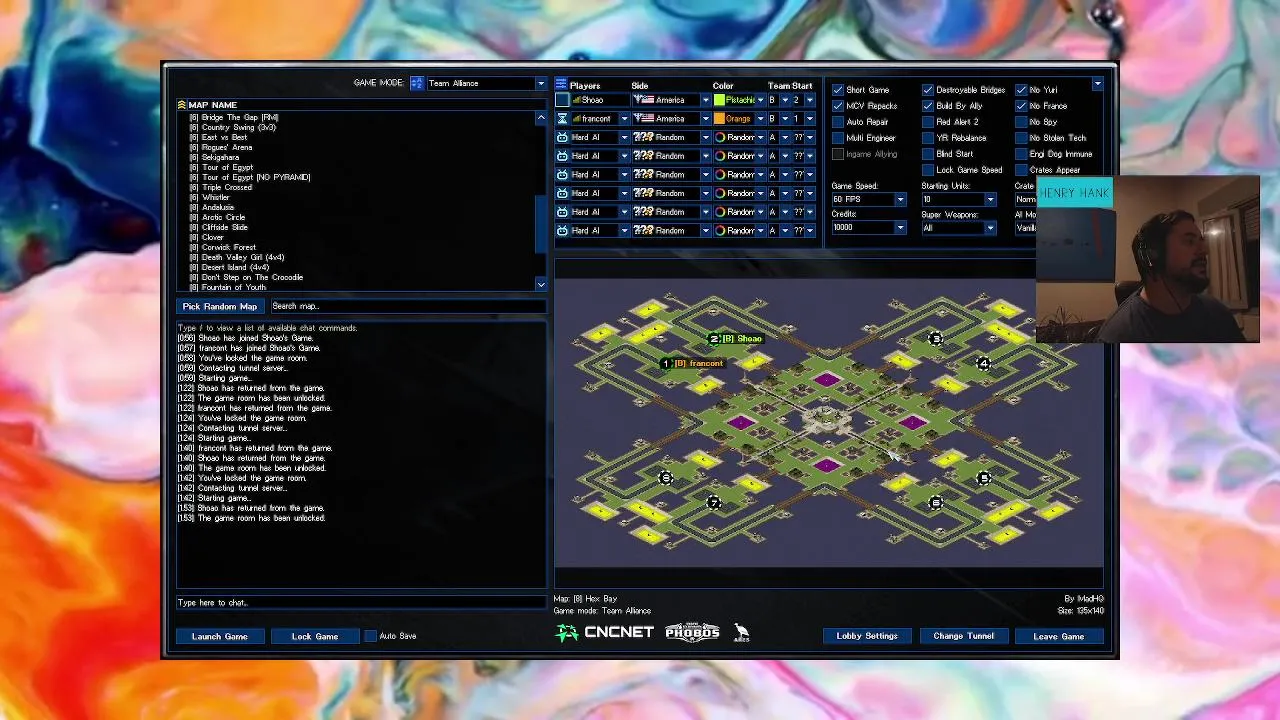
Task: Enable the Auto Save checkbox
Action: pyautogui.click(x=371, y=636)
